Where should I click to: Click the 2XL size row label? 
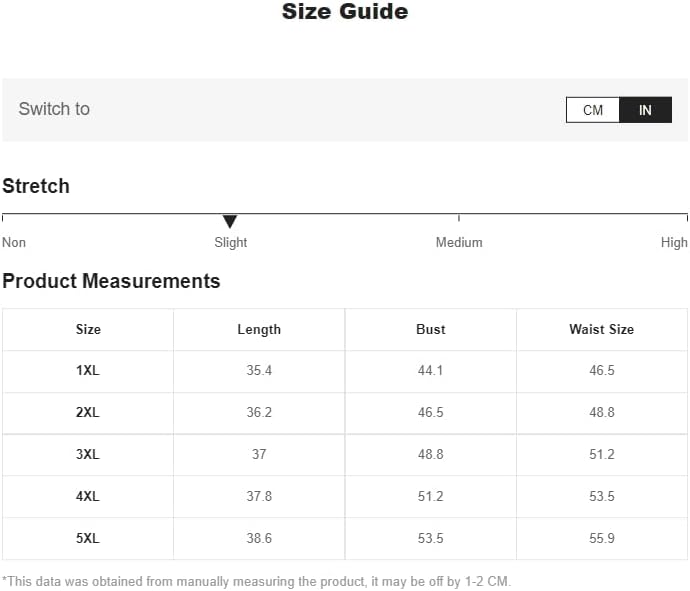(88, 412)
